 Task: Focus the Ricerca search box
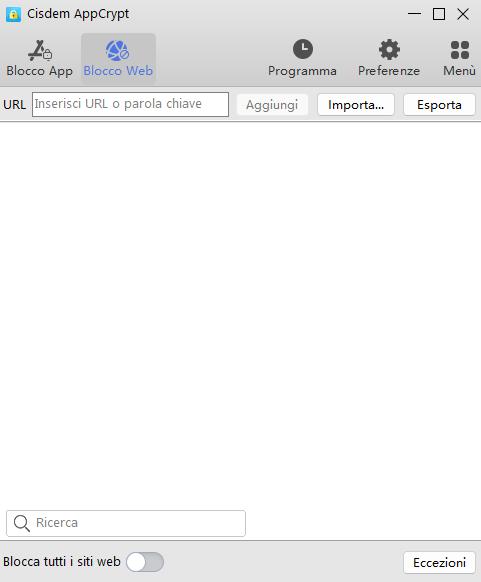pyautogui.click(x=126, y=523)
